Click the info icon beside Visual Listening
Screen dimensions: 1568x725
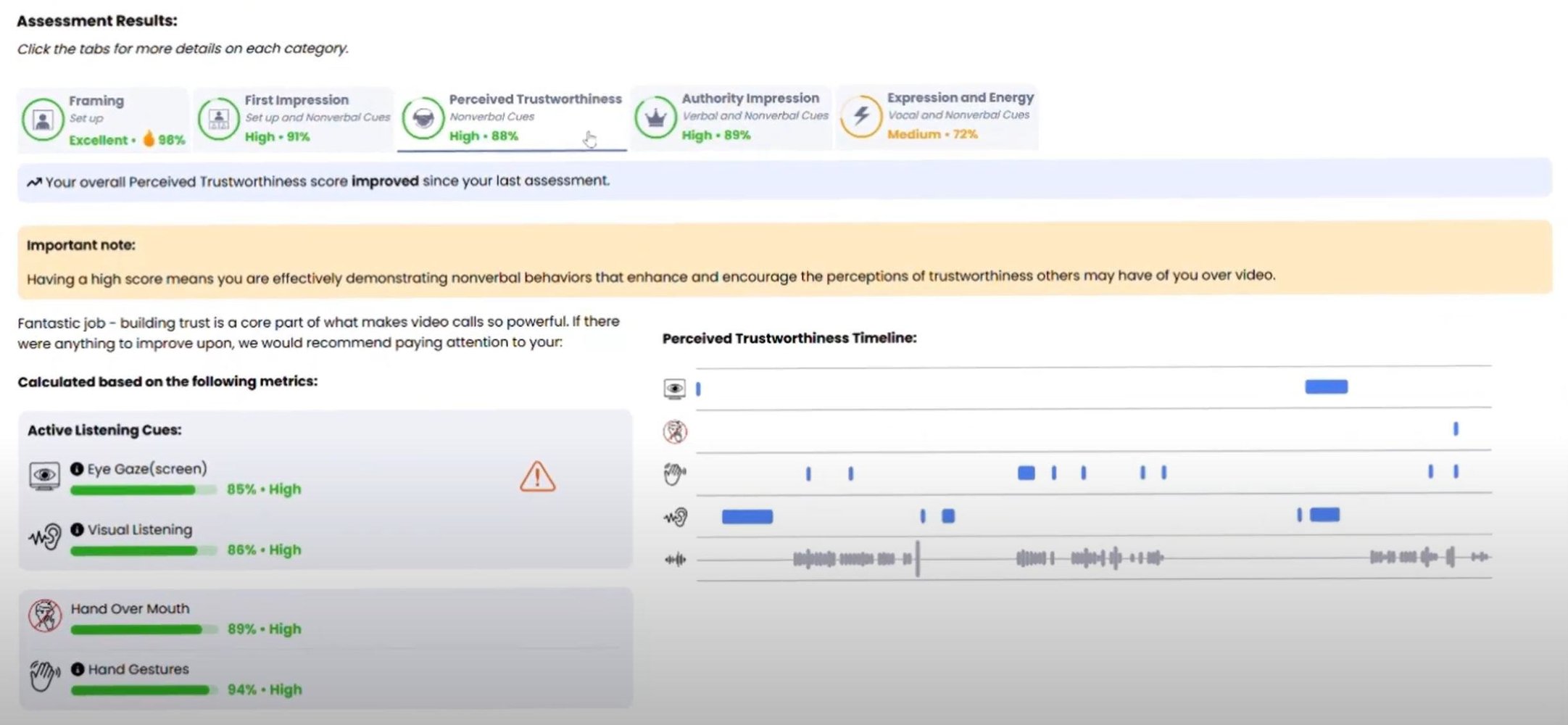[x=77, y=530]
